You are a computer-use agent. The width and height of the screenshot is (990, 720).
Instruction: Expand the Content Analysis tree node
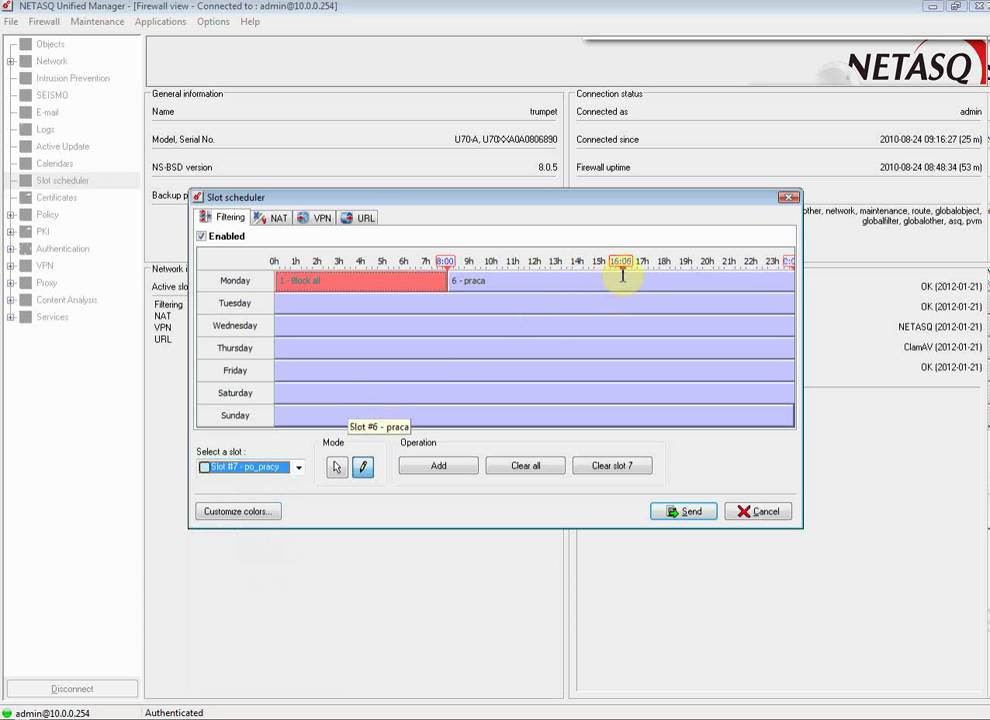11,300
